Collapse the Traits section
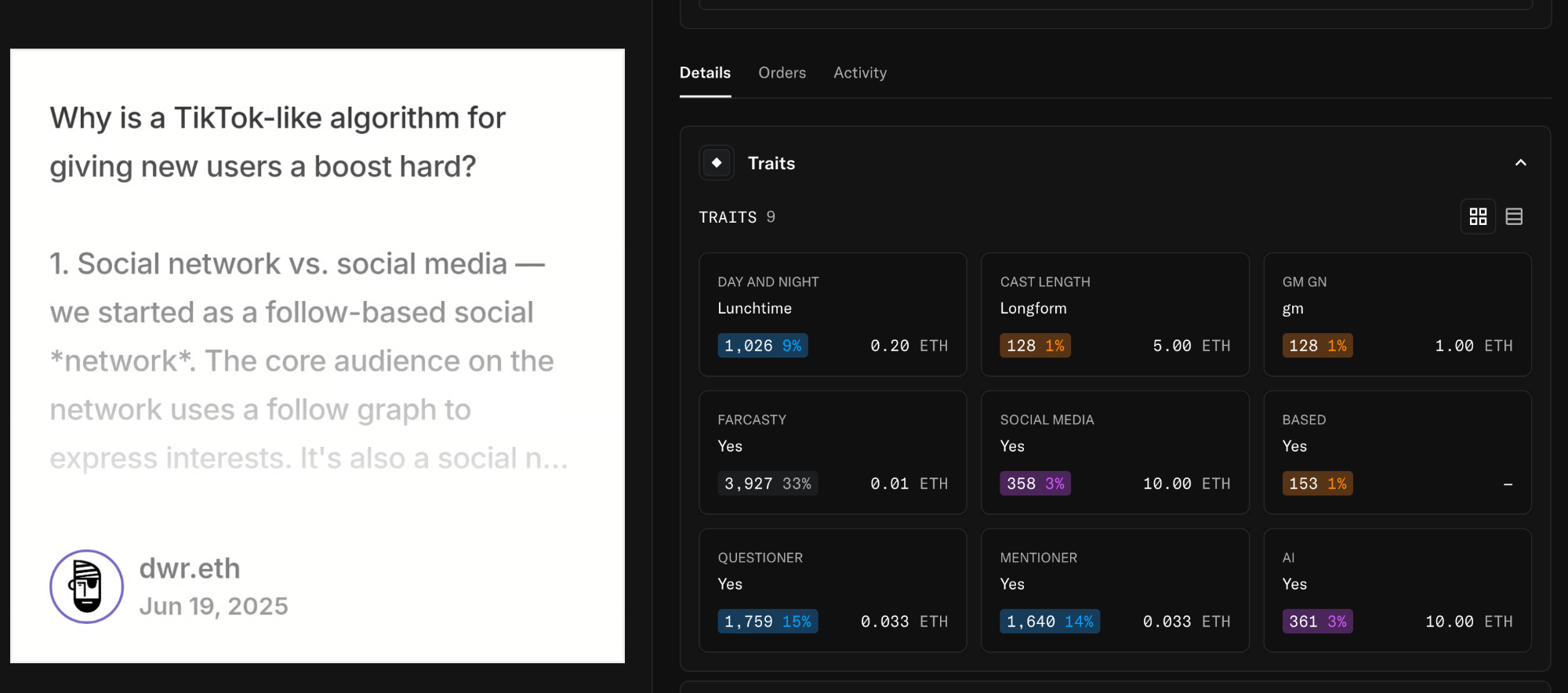The width and height of the screenshot is (1568, 693). pos(1520,163)
